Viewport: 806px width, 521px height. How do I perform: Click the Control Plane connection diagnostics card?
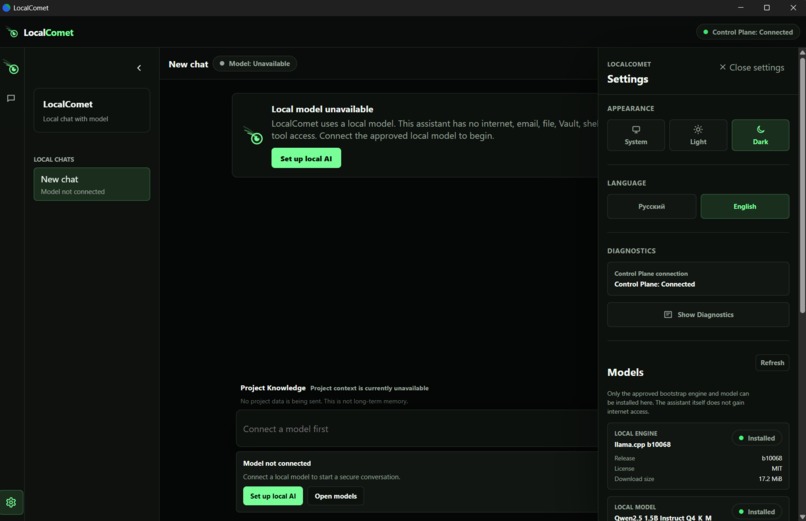pyautogui.click(x=698, y=279)
